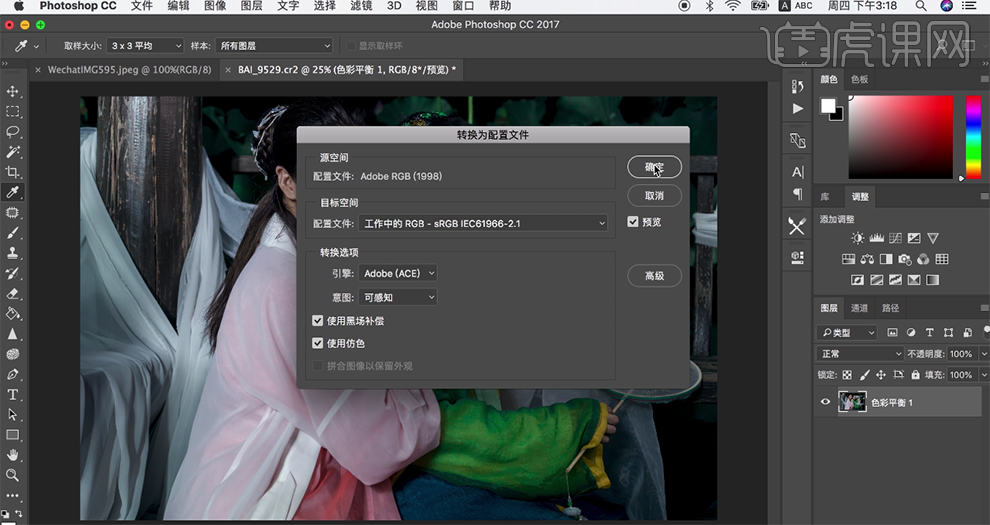Select the Paint Bucket tool
The height and width of the screenshot is (525, 990).
coord(13,314)
